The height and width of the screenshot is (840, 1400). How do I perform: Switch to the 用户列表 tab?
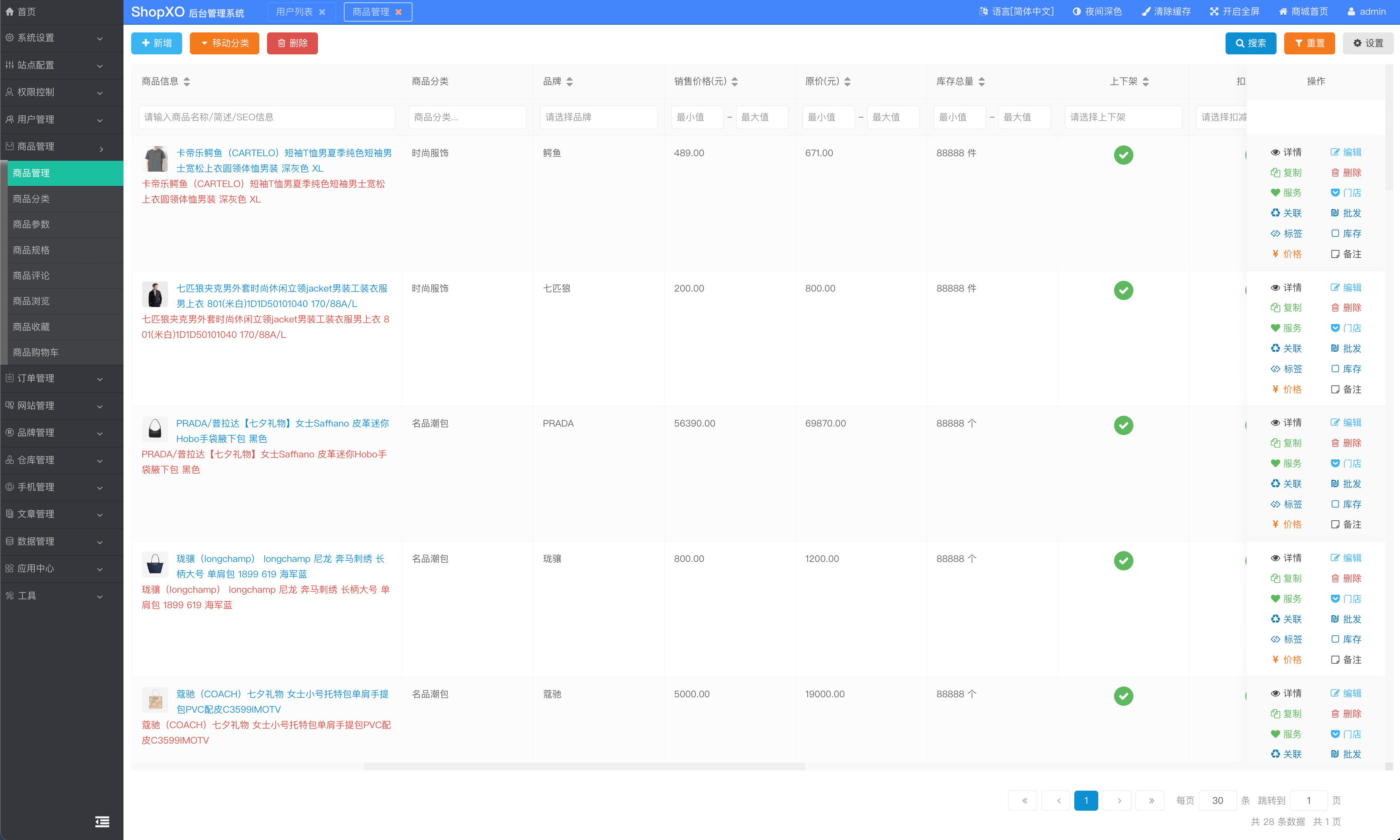point(294,12)
